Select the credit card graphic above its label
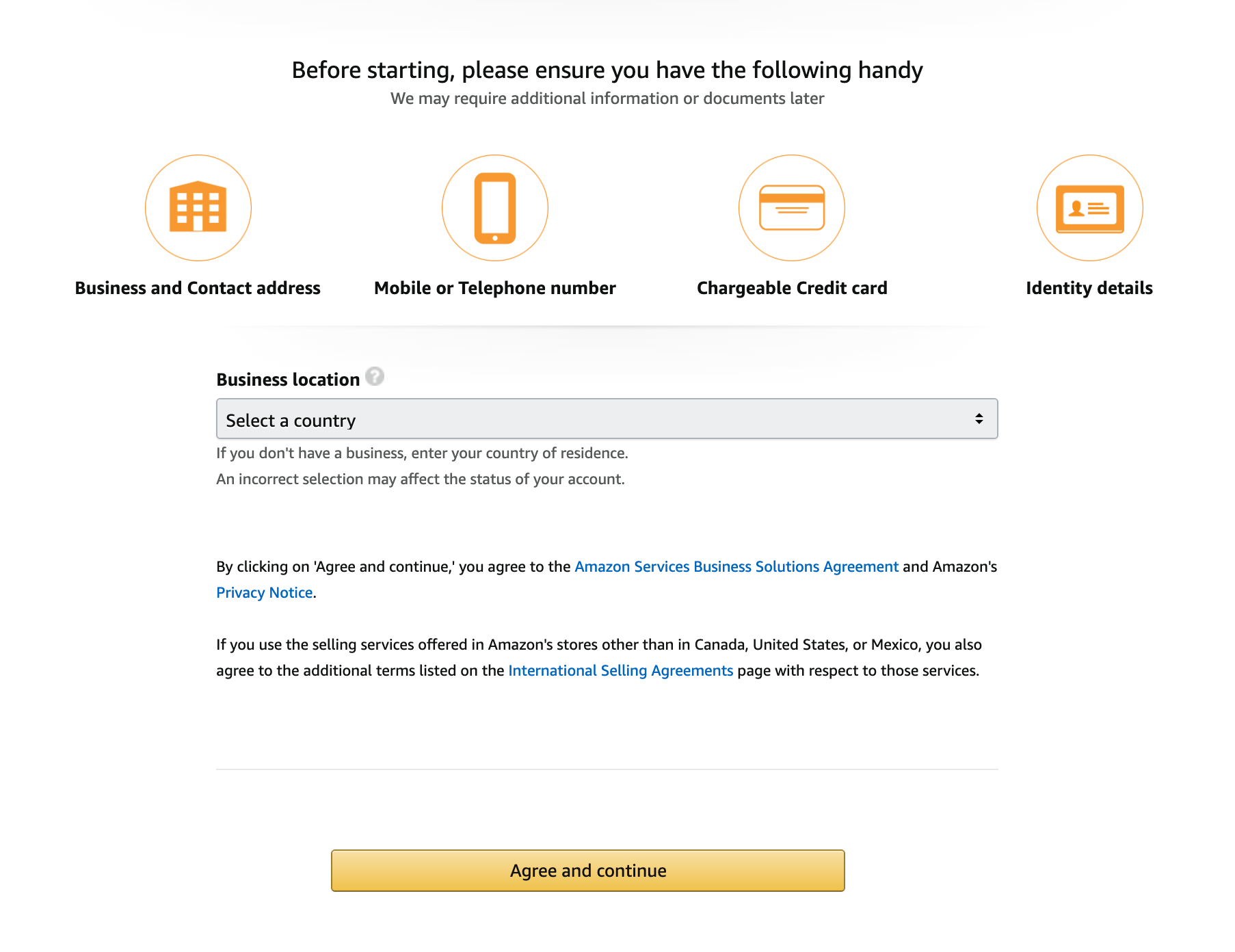 [792, 207]
